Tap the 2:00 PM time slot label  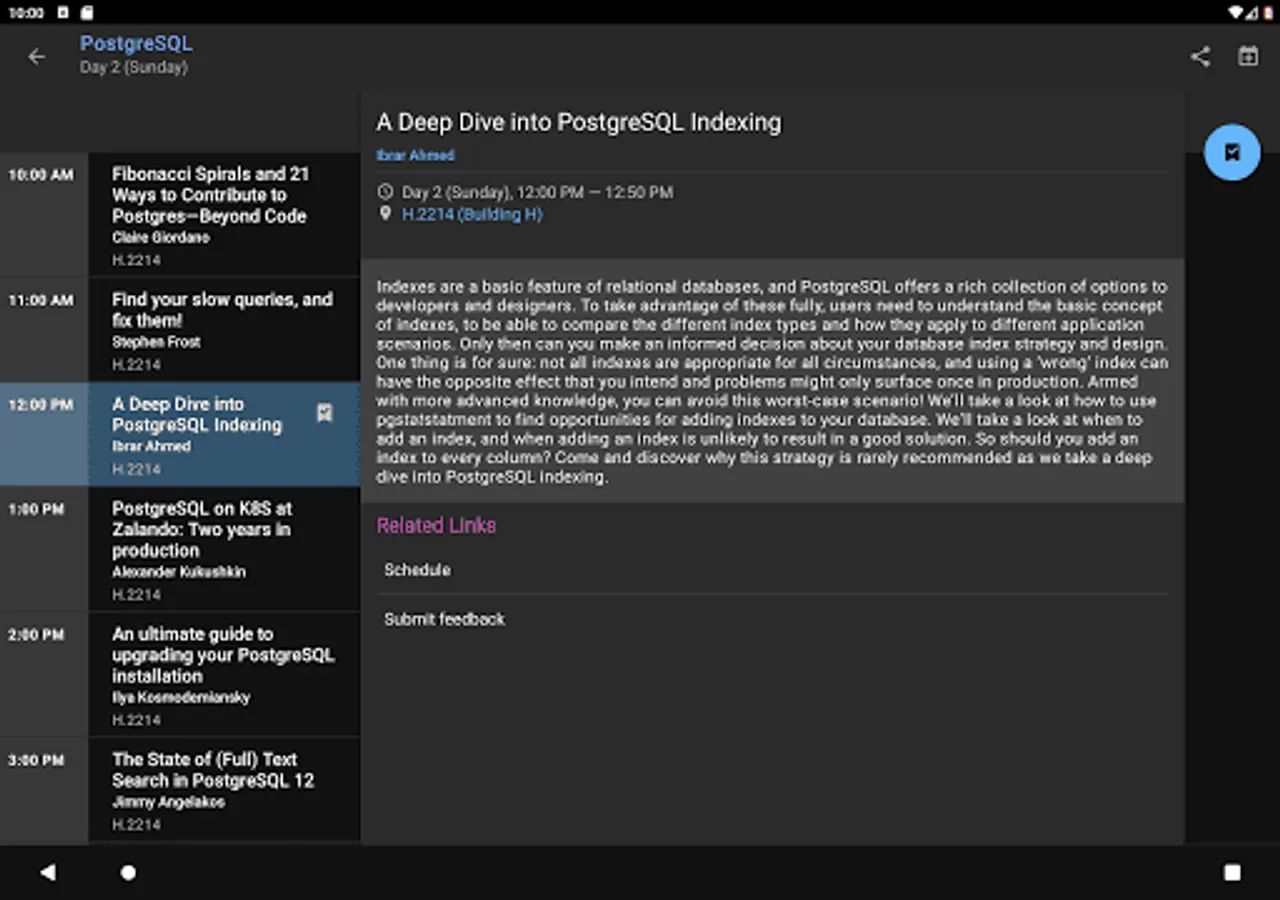pyautogui.click(x=36, y=635)
